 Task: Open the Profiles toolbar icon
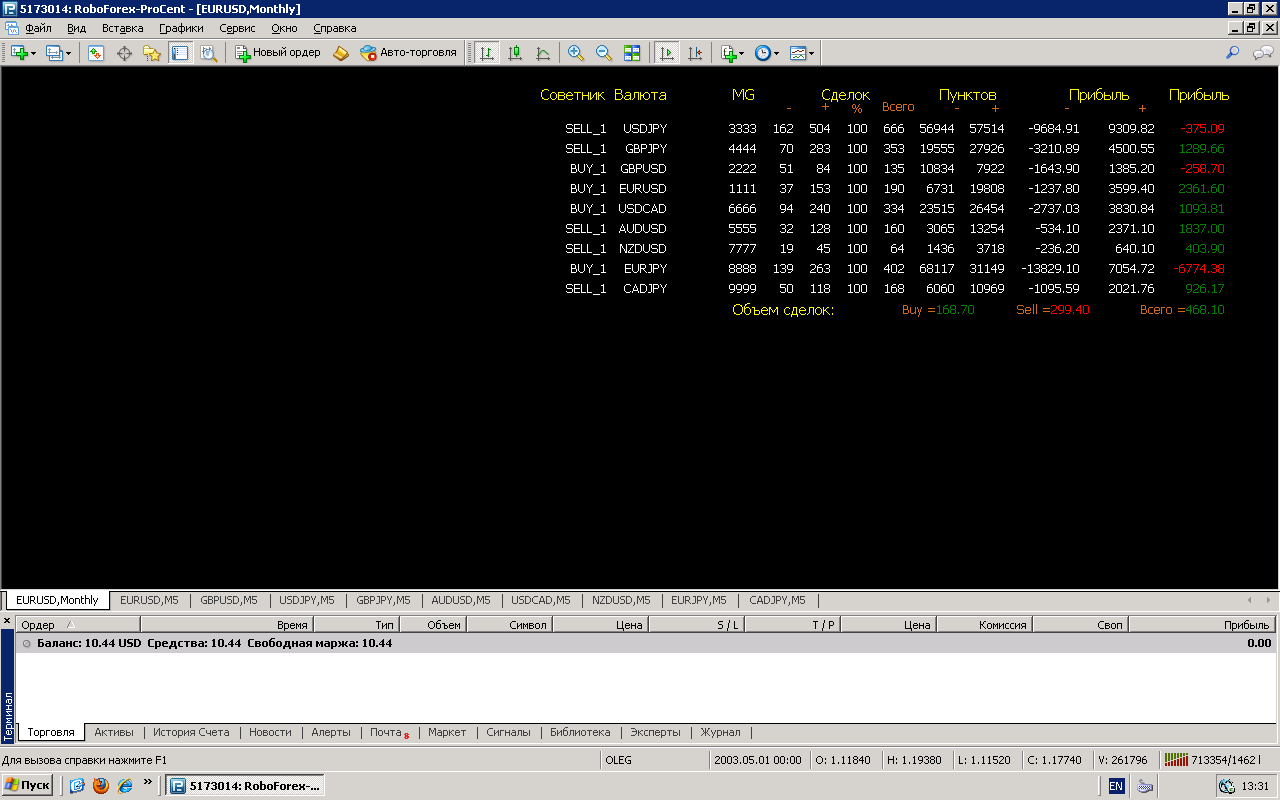tap(54, 53)
